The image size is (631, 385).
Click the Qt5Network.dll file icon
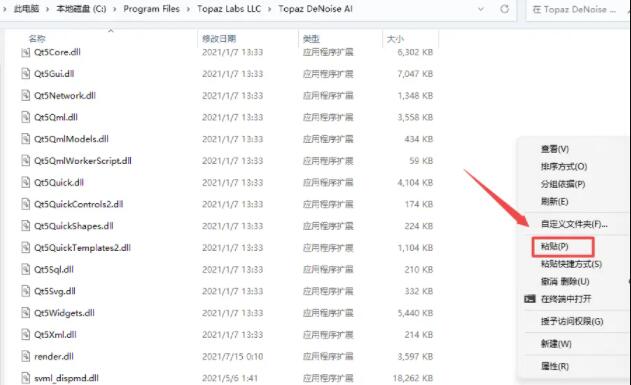tap(25, 96)
